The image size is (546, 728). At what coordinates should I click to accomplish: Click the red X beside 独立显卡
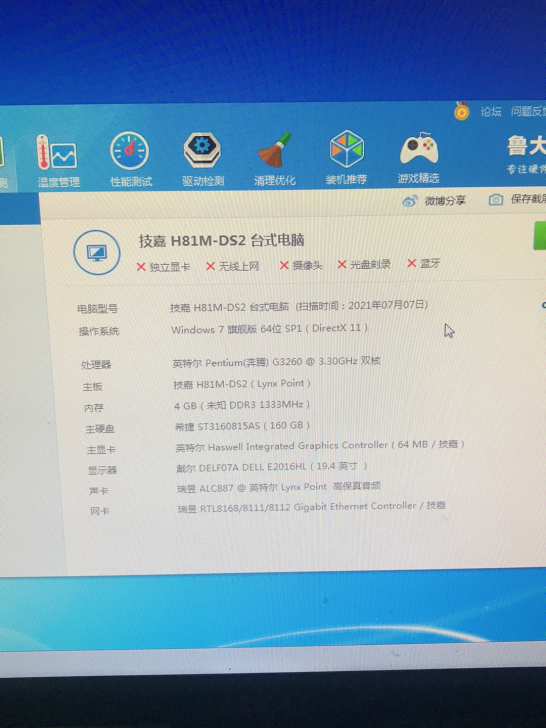pyautogui.click(x=141, y=267)
